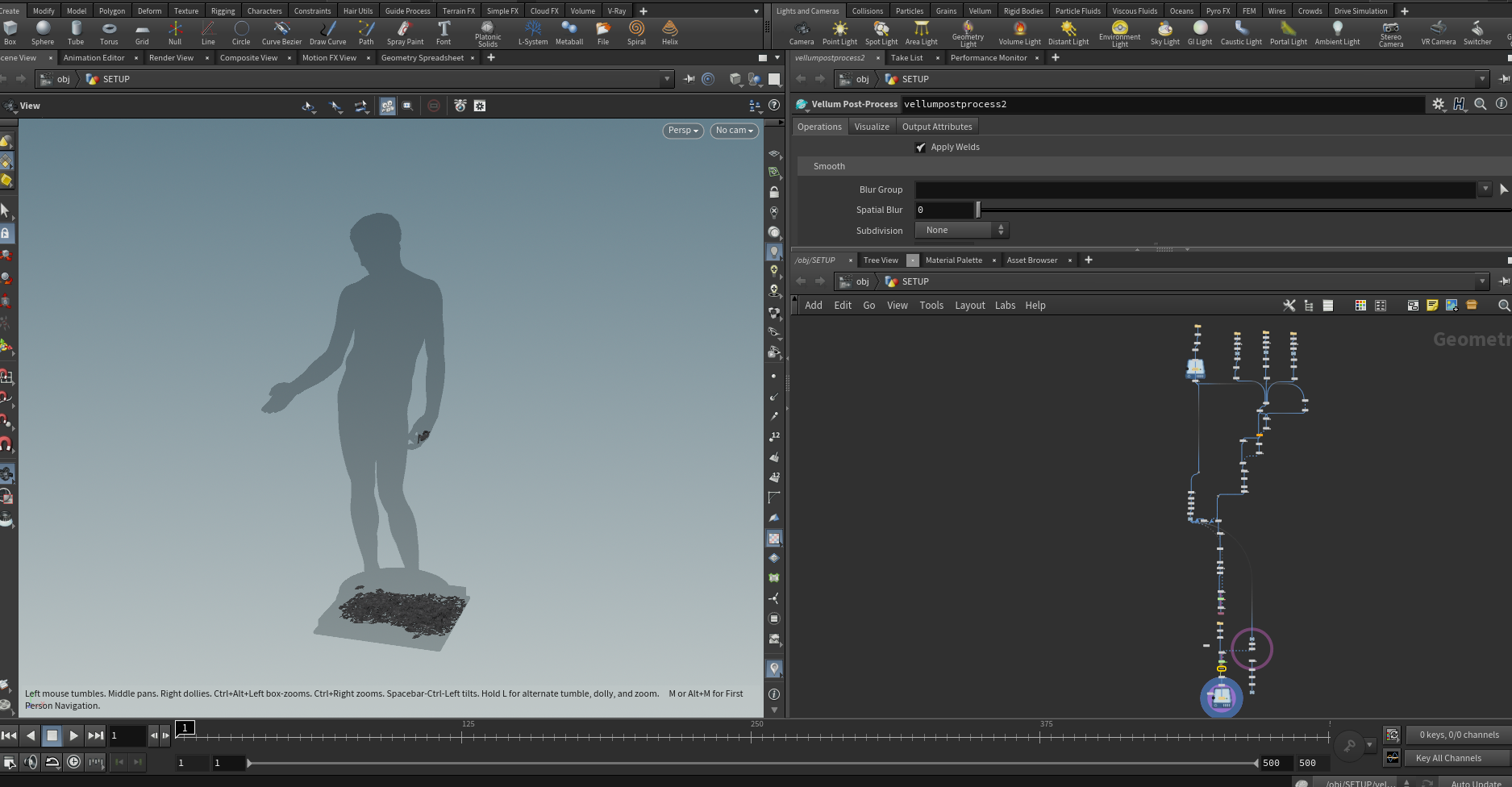Screen dimensions: 1512x787
Task: Click the Blur Group input field
Action: 1195,189
